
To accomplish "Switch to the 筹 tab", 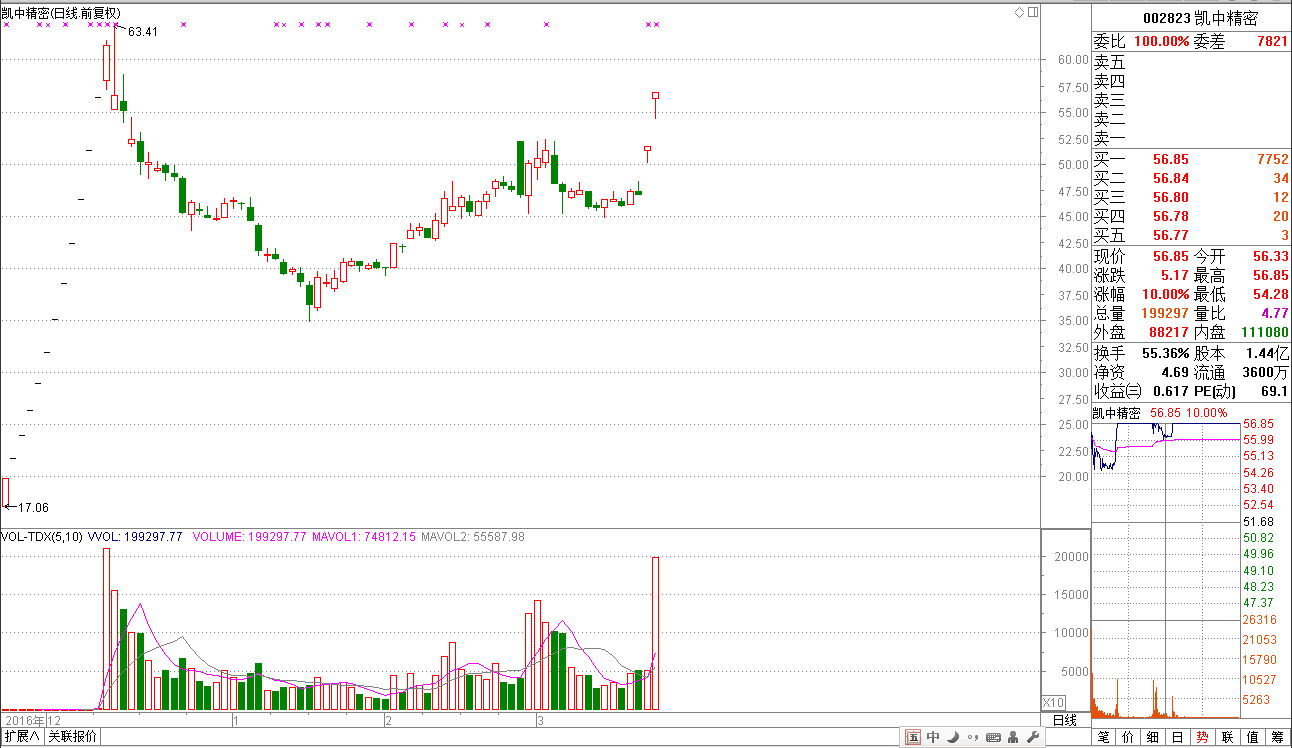I will (1278, 737).
